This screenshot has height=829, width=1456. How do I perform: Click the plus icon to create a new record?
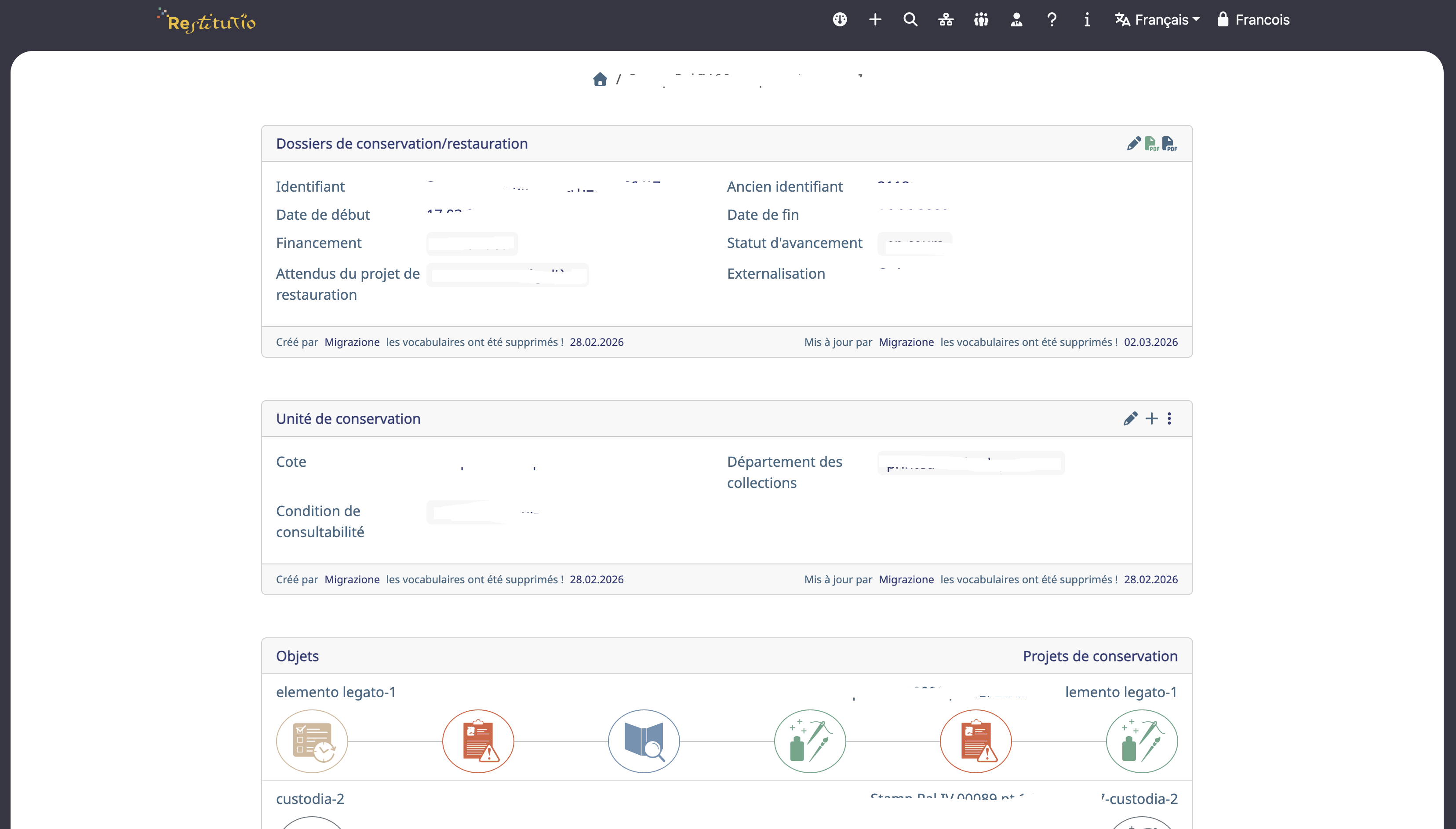pyautogui.click(x=875, y=20)
